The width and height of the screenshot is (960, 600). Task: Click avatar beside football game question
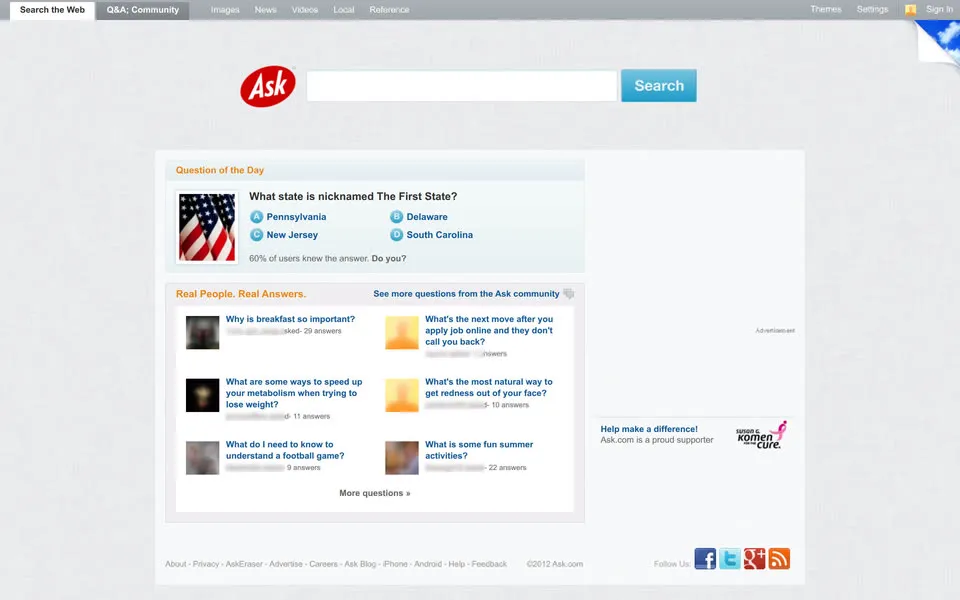pyautogui.click(x=203, y=458)
